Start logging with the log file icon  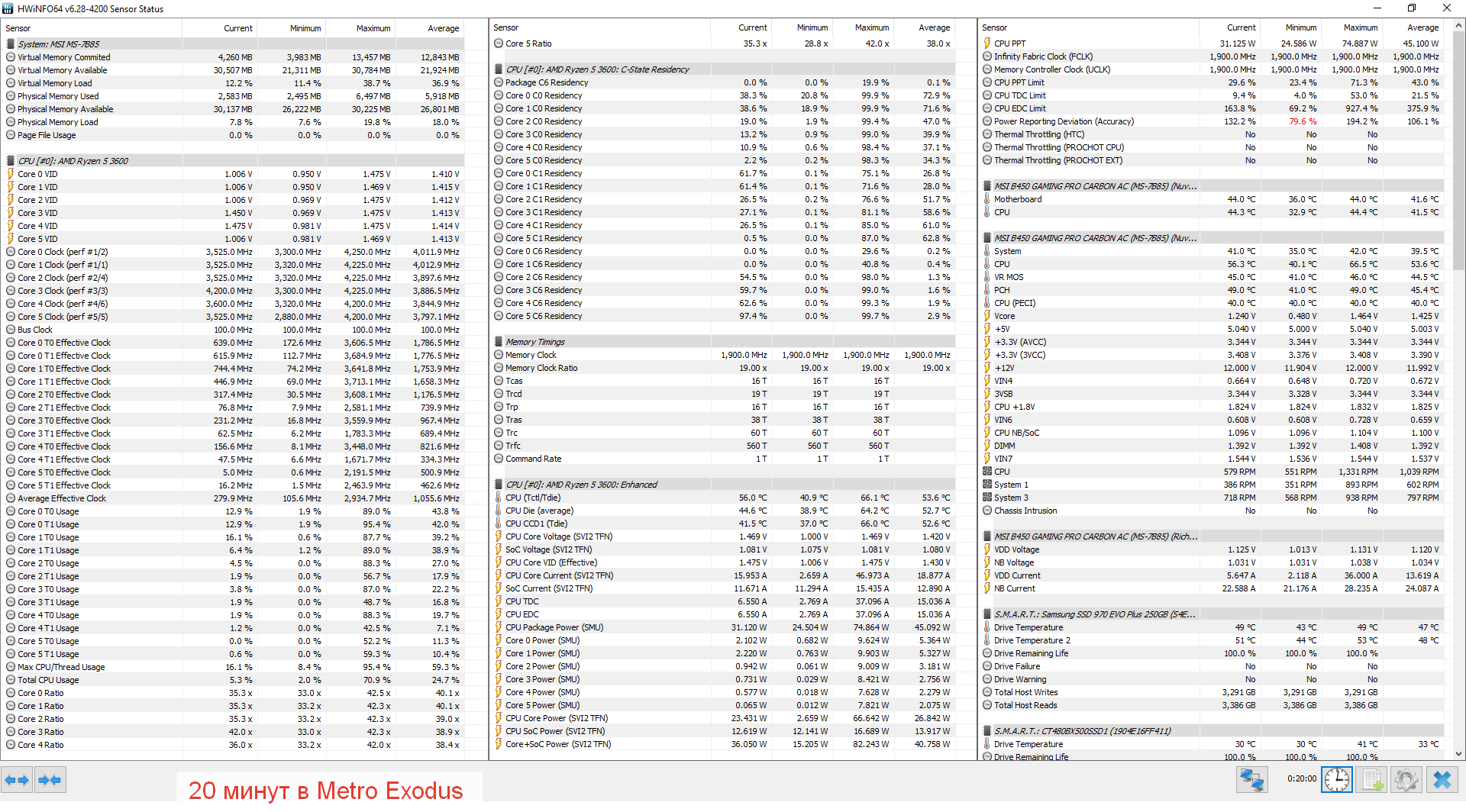point(1371,780)
